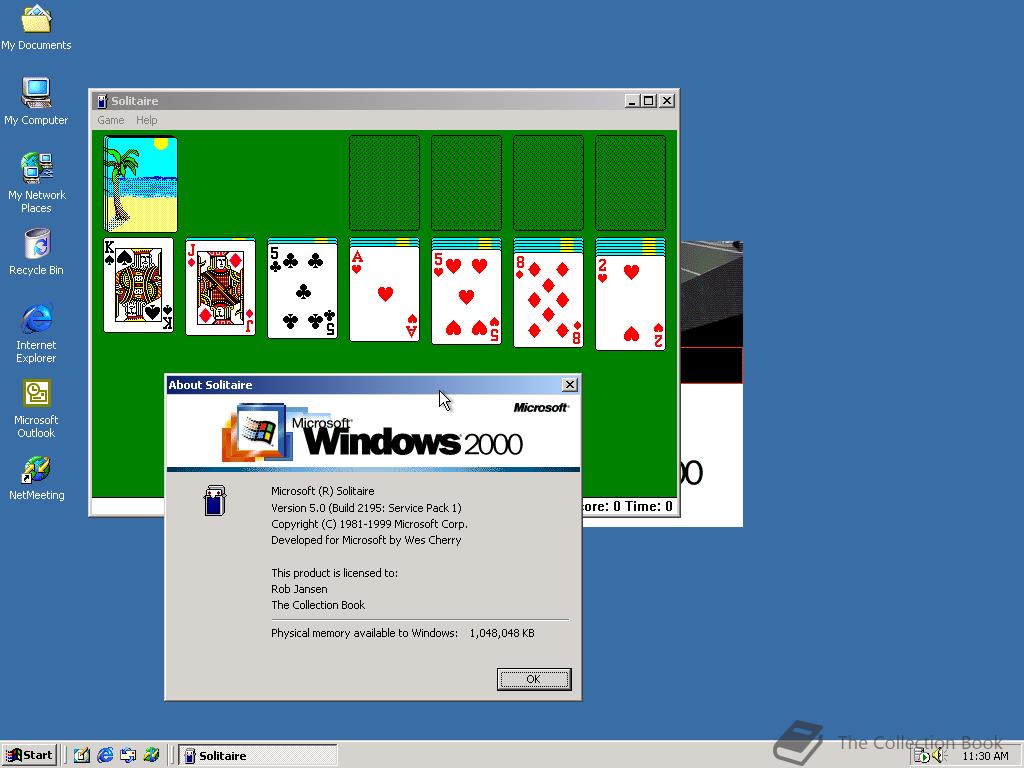Minimize the Solitaire window
The height and width of the screenshot is (768, 1024).
pyautogui.click(x=632, y=101)
